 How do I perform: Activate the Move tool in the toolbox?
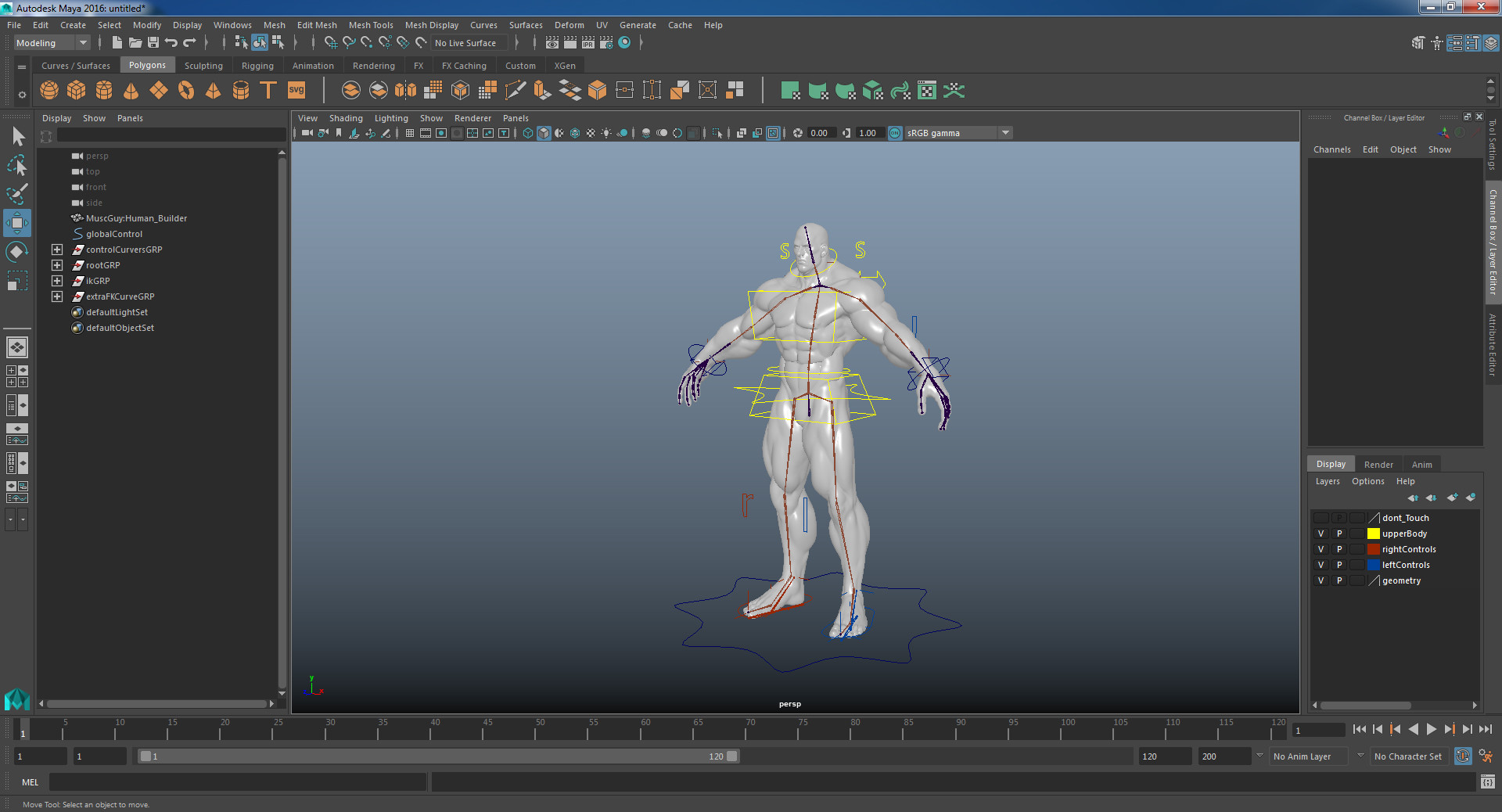17,223
